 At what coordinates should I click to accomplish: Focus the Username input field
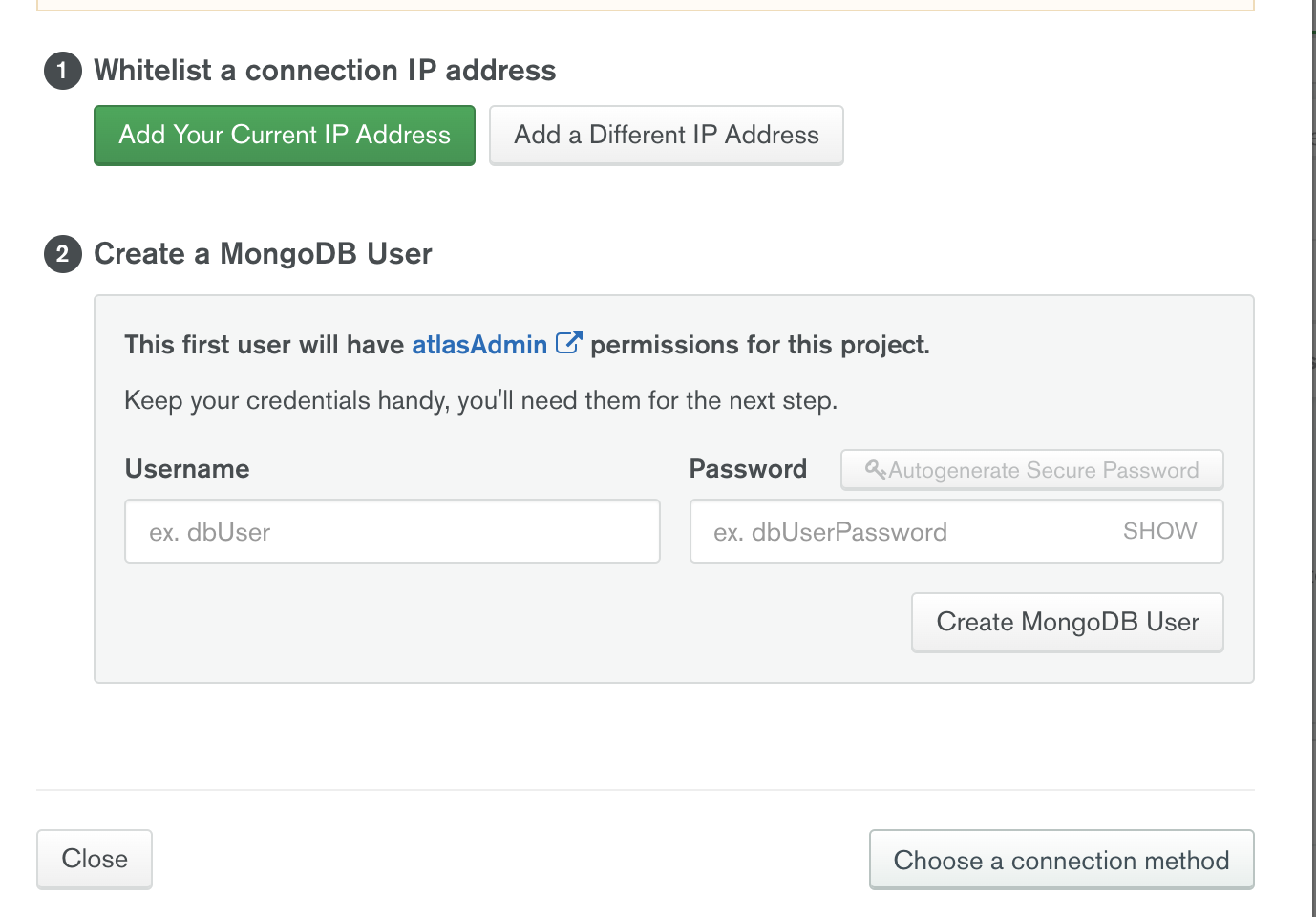pyautogui.click(x=392, y=531)
